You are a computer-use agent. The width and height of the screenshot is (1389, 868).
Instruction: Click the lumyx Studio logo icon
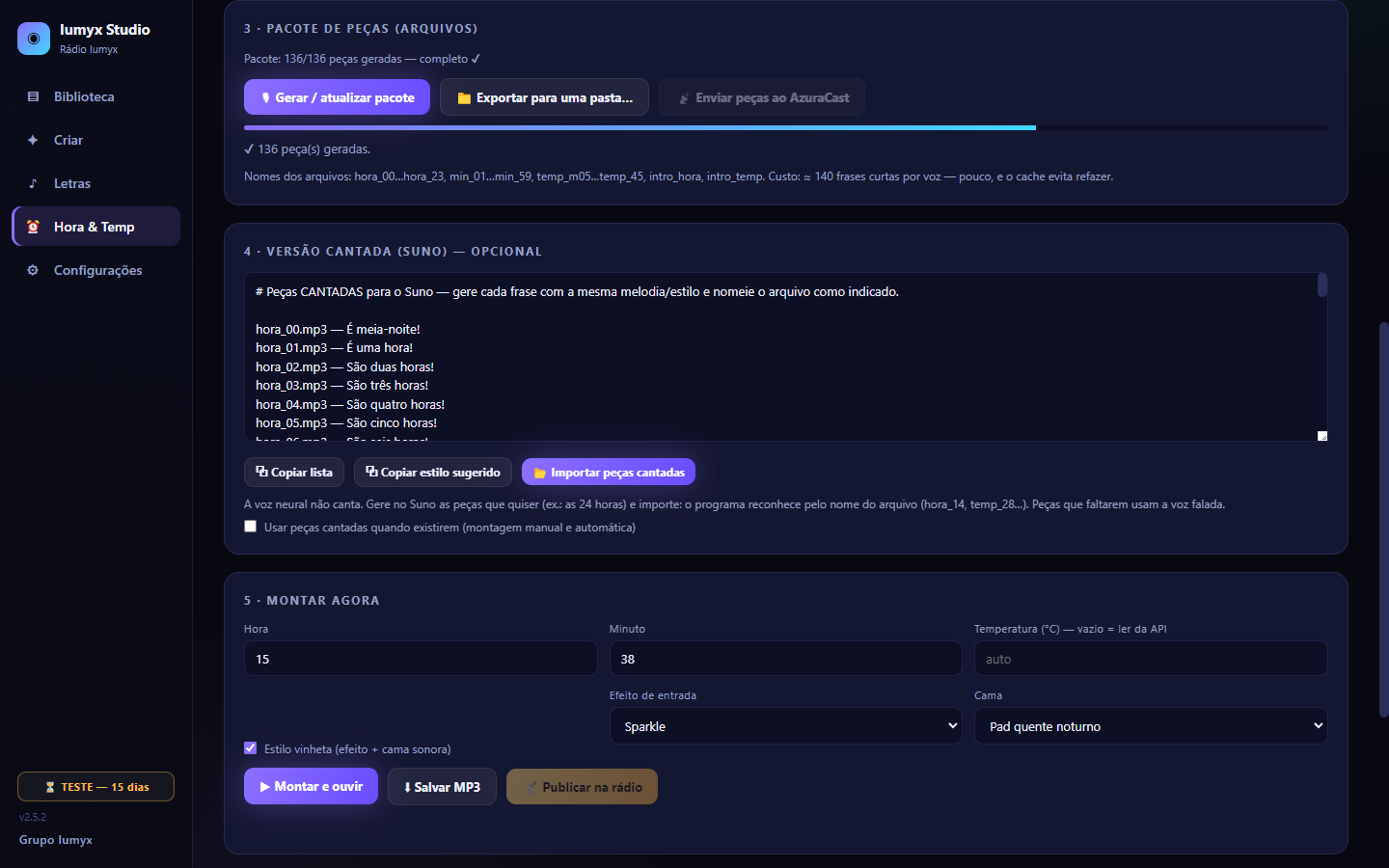[x=34, y=39]
